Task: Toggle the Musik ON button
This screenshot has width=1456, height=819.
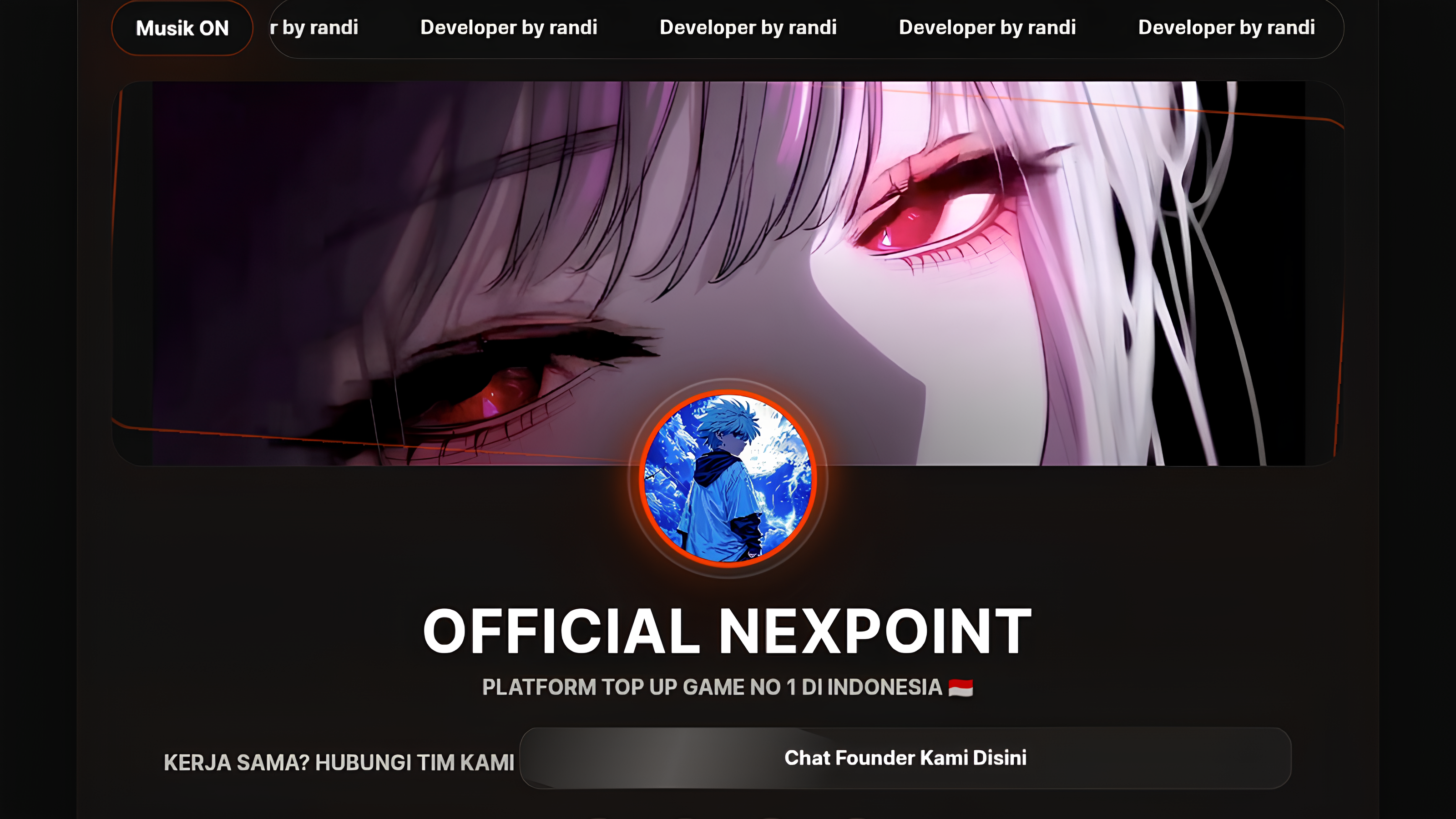Action: (x=182, y=28)
